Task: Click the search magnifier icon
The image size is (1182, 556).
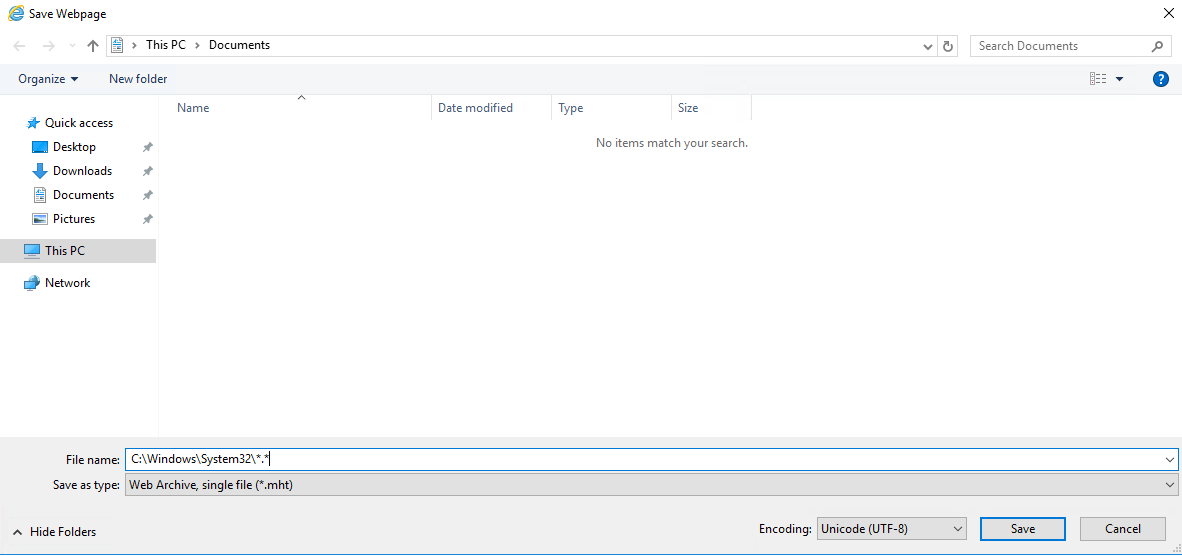Action: point(1158,46)
